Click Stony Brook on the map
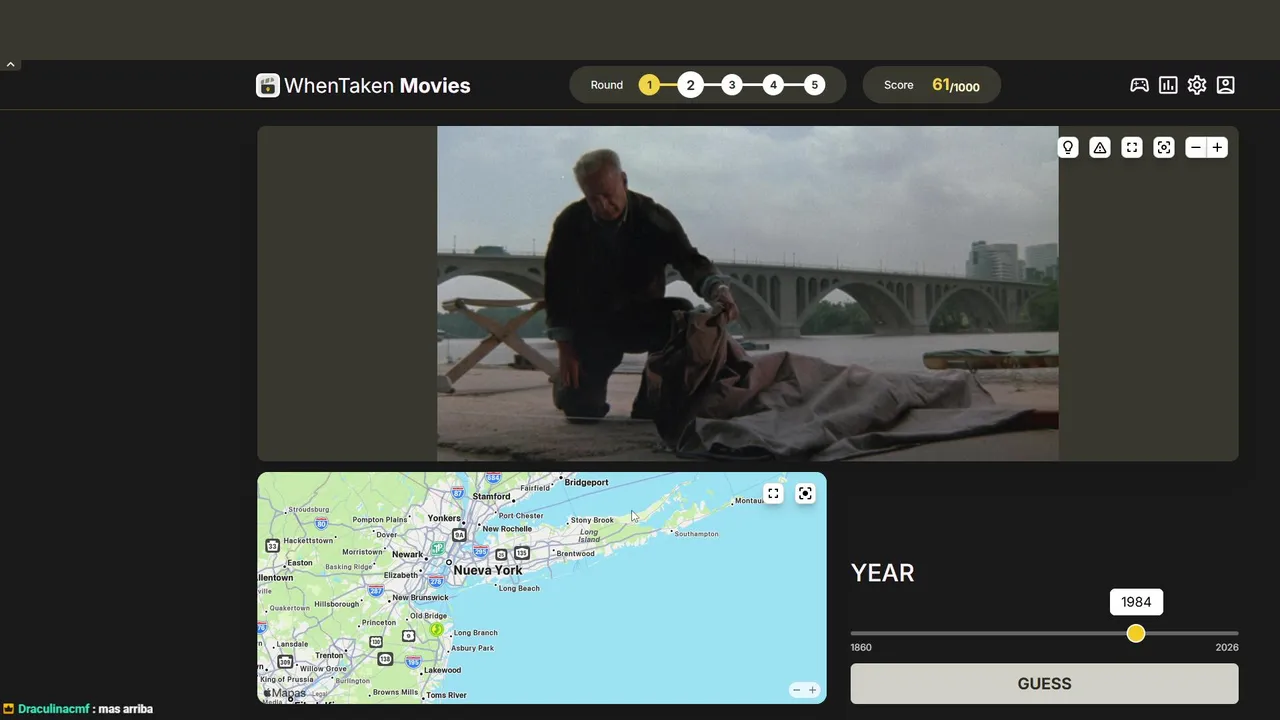This screenshot has height=720, width=1280. coord(592,520)
